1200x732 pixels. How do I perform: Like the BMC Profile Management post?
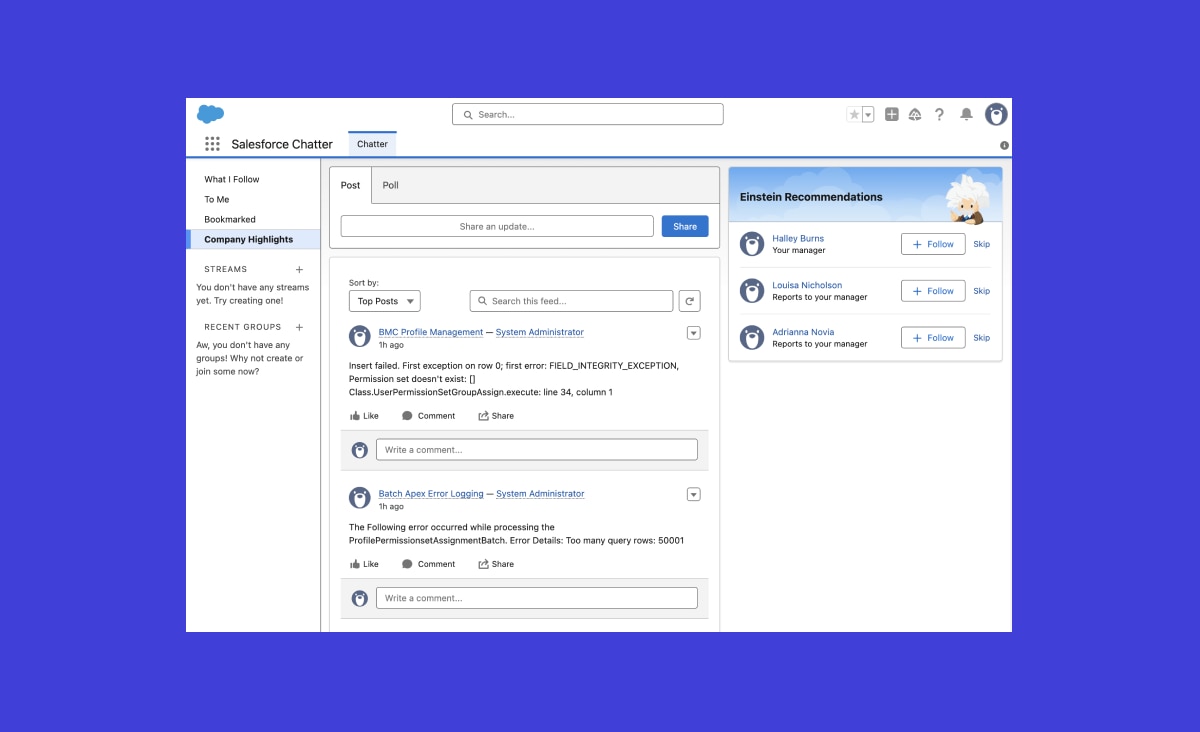(x=364, y=415)
